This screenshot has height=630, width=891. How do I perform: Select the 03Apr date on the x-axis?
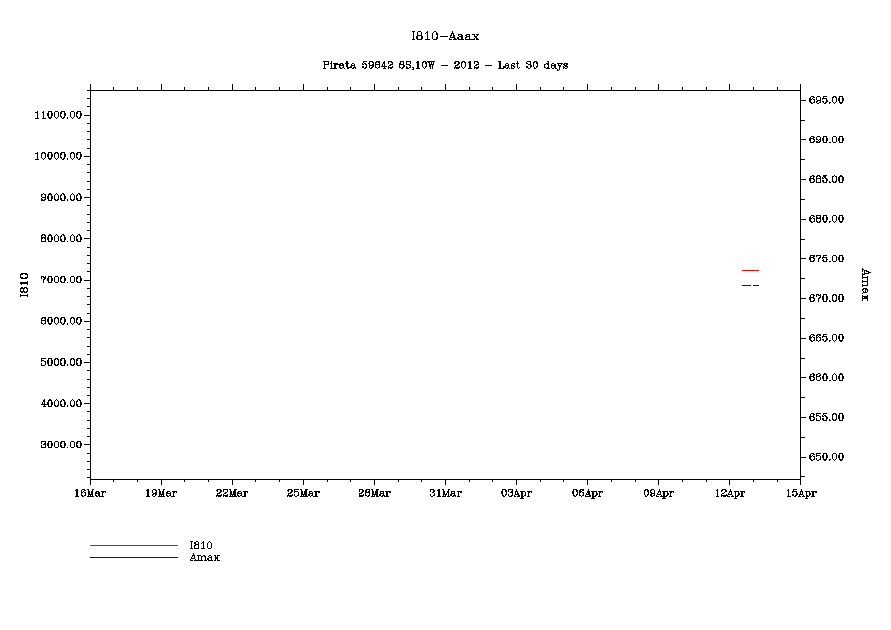click(516, 493)
